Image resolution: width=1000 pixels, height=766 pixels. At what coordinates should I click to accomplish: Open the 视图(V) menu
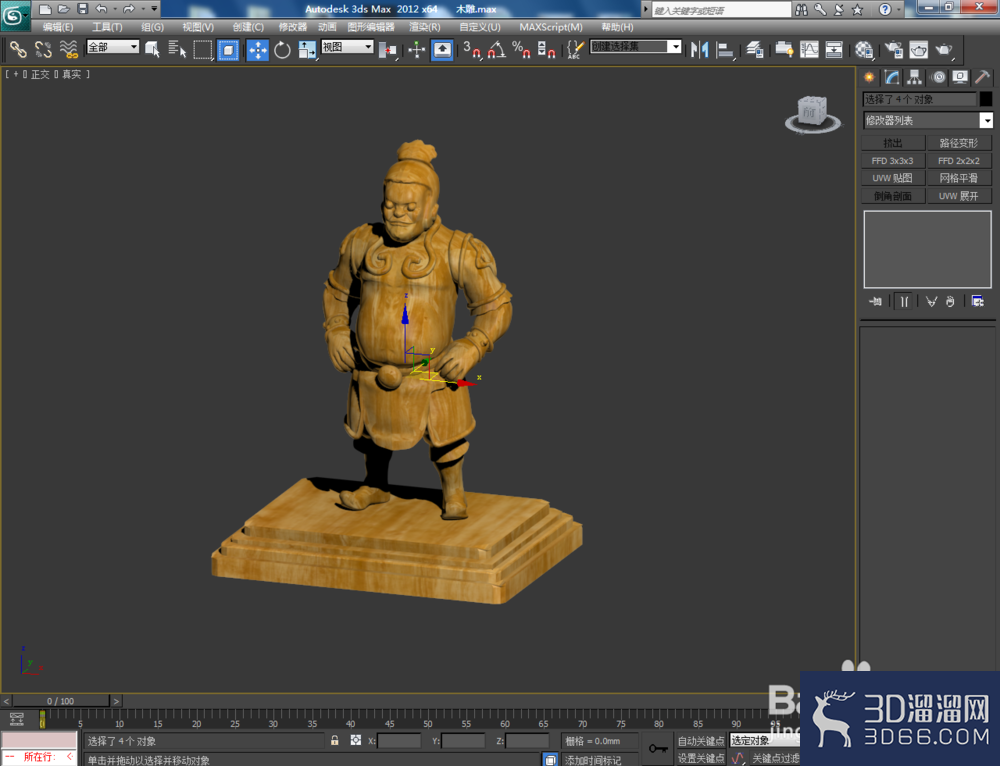[x=198, y=27]
